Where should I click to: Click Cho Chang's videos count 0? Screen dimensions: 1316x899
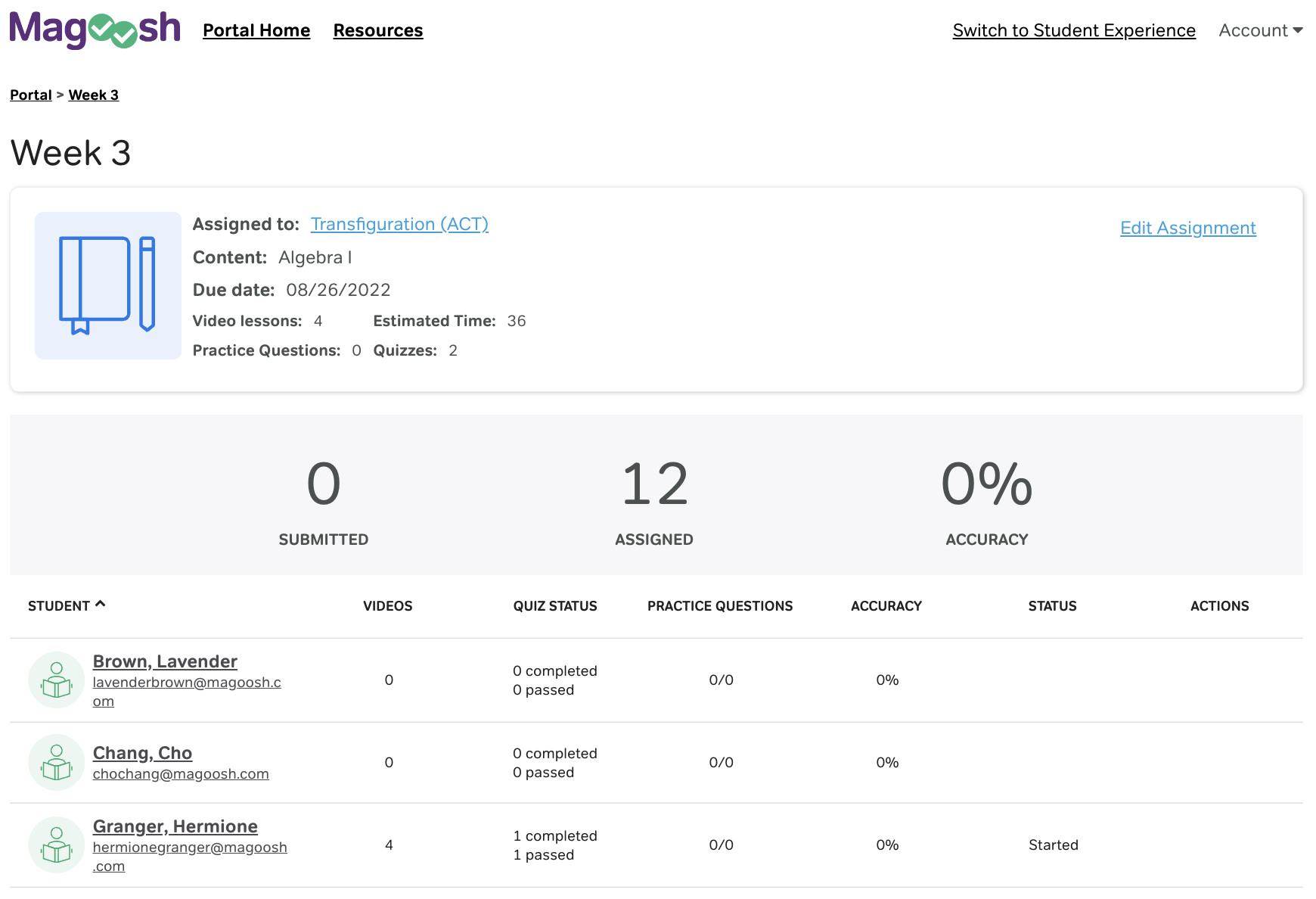click(389, 762)
